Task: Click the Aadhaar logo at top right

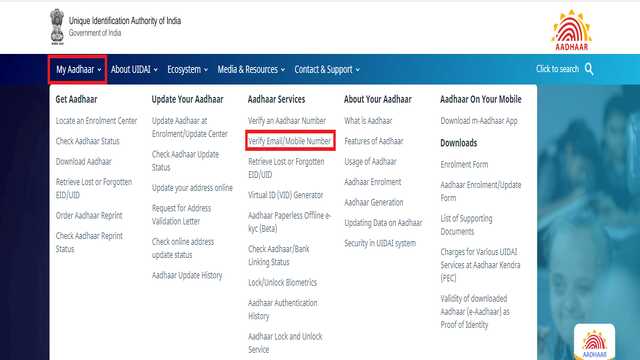Action: (571, 30)
